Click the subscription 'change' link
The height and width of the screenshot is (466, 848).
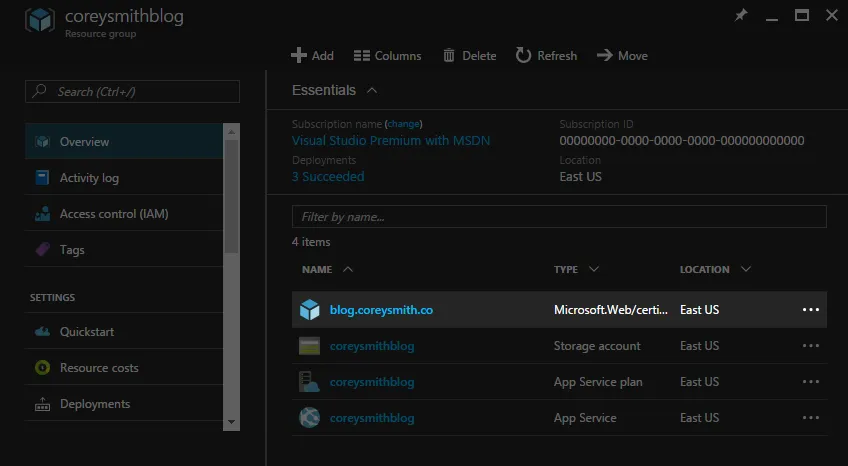403,124
